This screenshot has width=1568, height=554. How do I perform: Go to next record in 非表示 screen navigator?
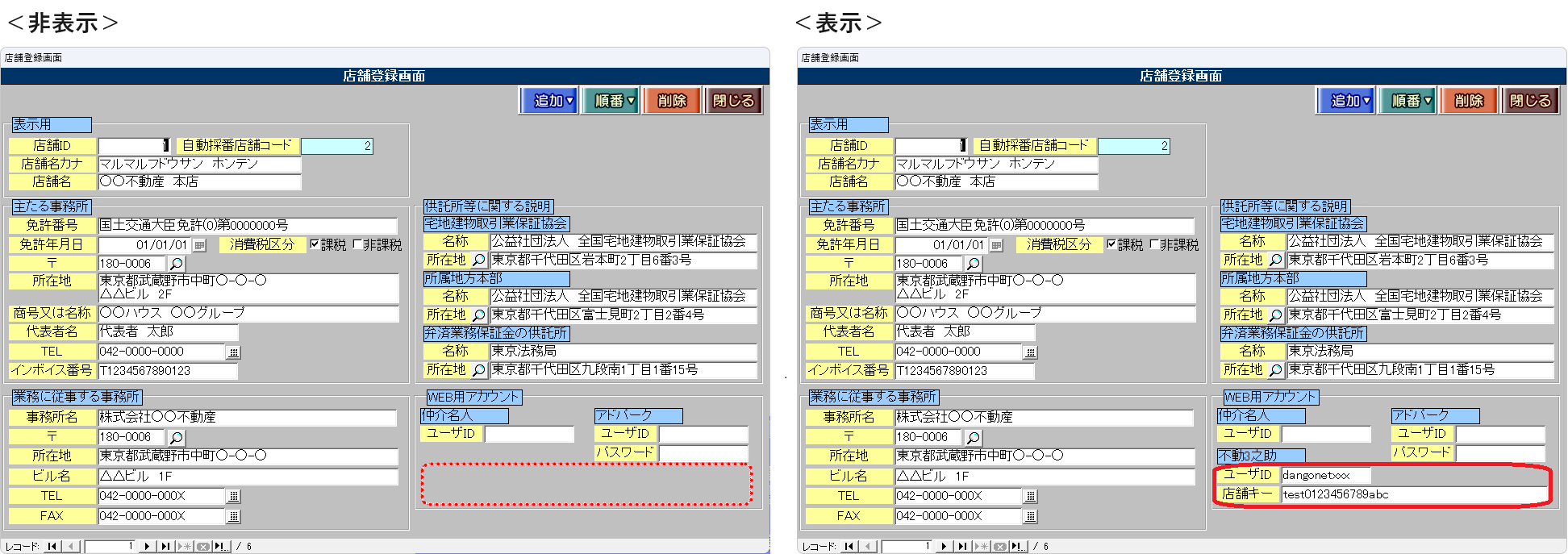[x=147, y=547]
